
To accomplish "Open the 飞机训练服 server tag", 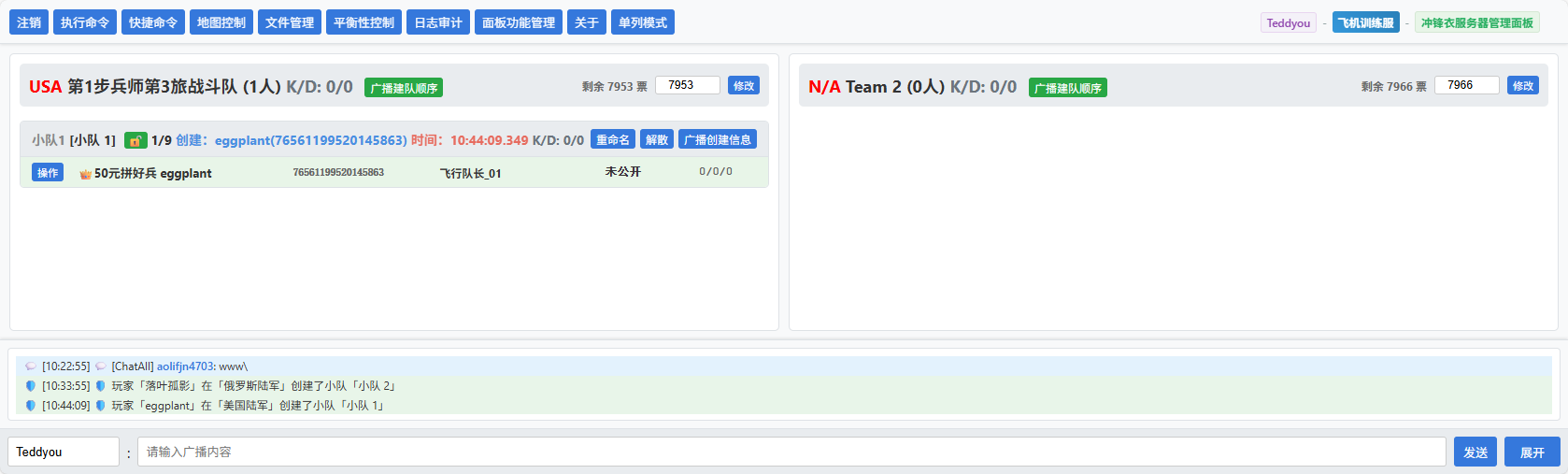I will click(x=1365, y=23).
